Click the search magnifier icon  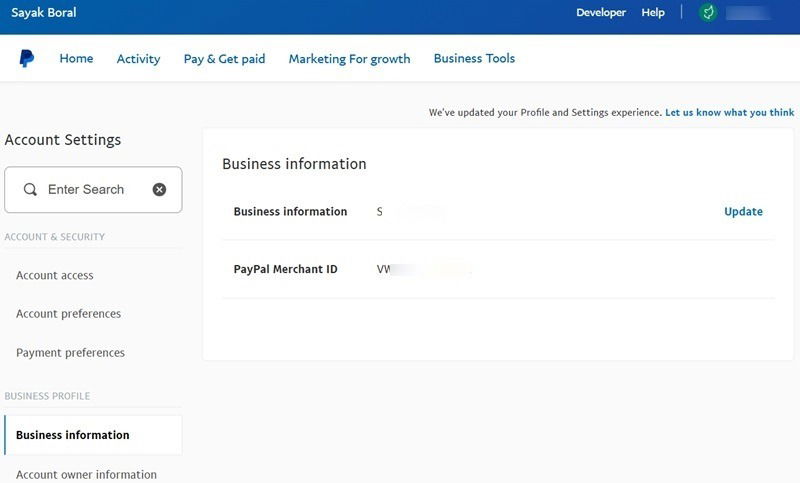[30, 190]
